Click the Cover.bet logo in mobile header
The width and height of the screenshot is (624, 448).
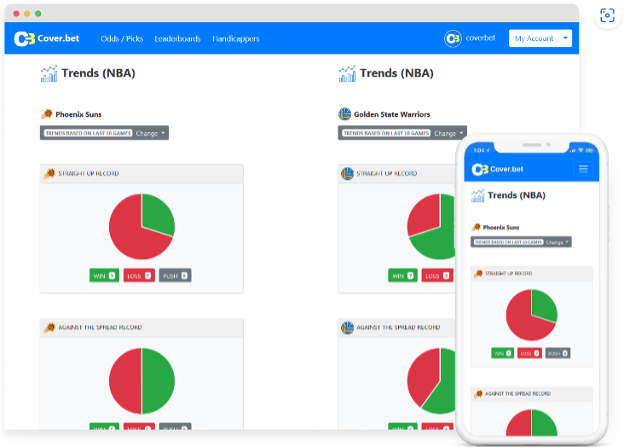click(x=497, y=169)
